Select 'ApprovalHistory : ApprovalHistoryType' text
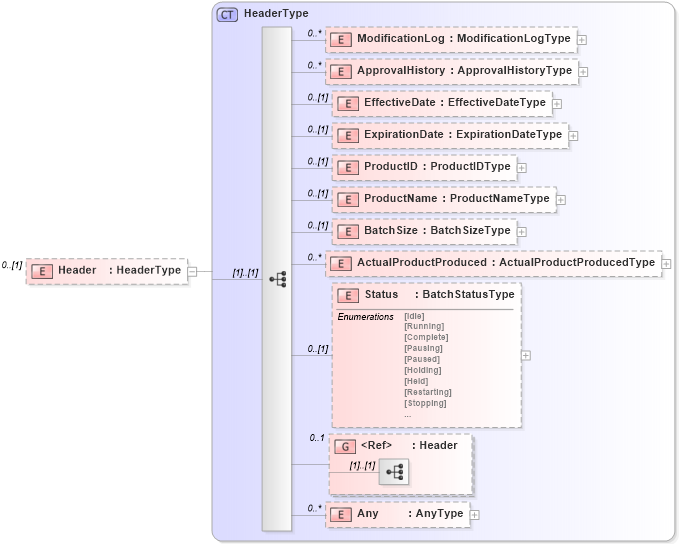 point(465,71)
